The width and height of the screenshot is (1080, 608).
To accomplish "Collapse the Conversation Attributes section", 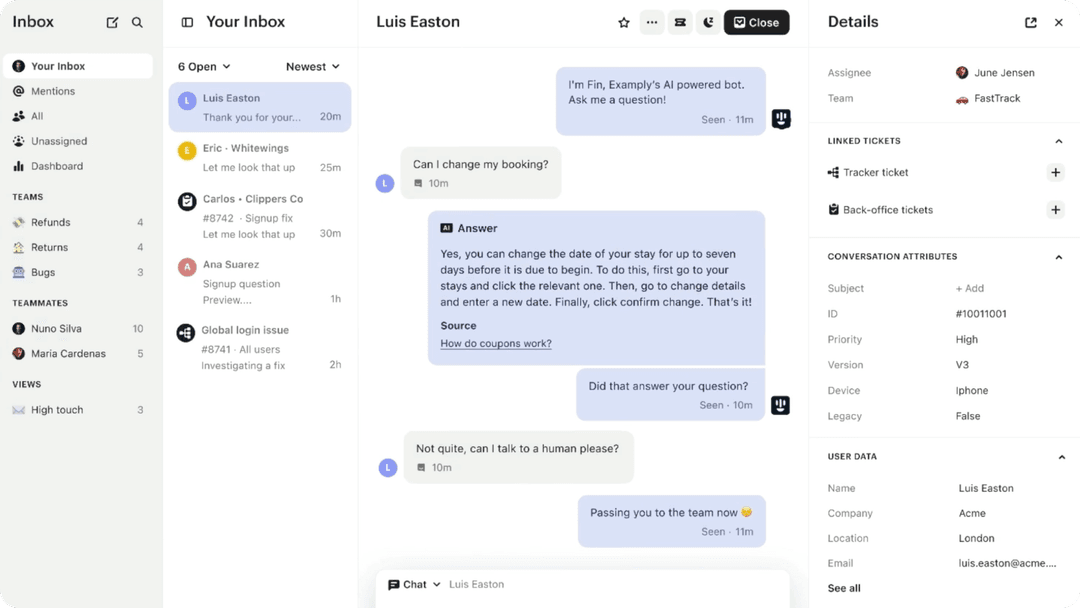I will pos(1059,256).
